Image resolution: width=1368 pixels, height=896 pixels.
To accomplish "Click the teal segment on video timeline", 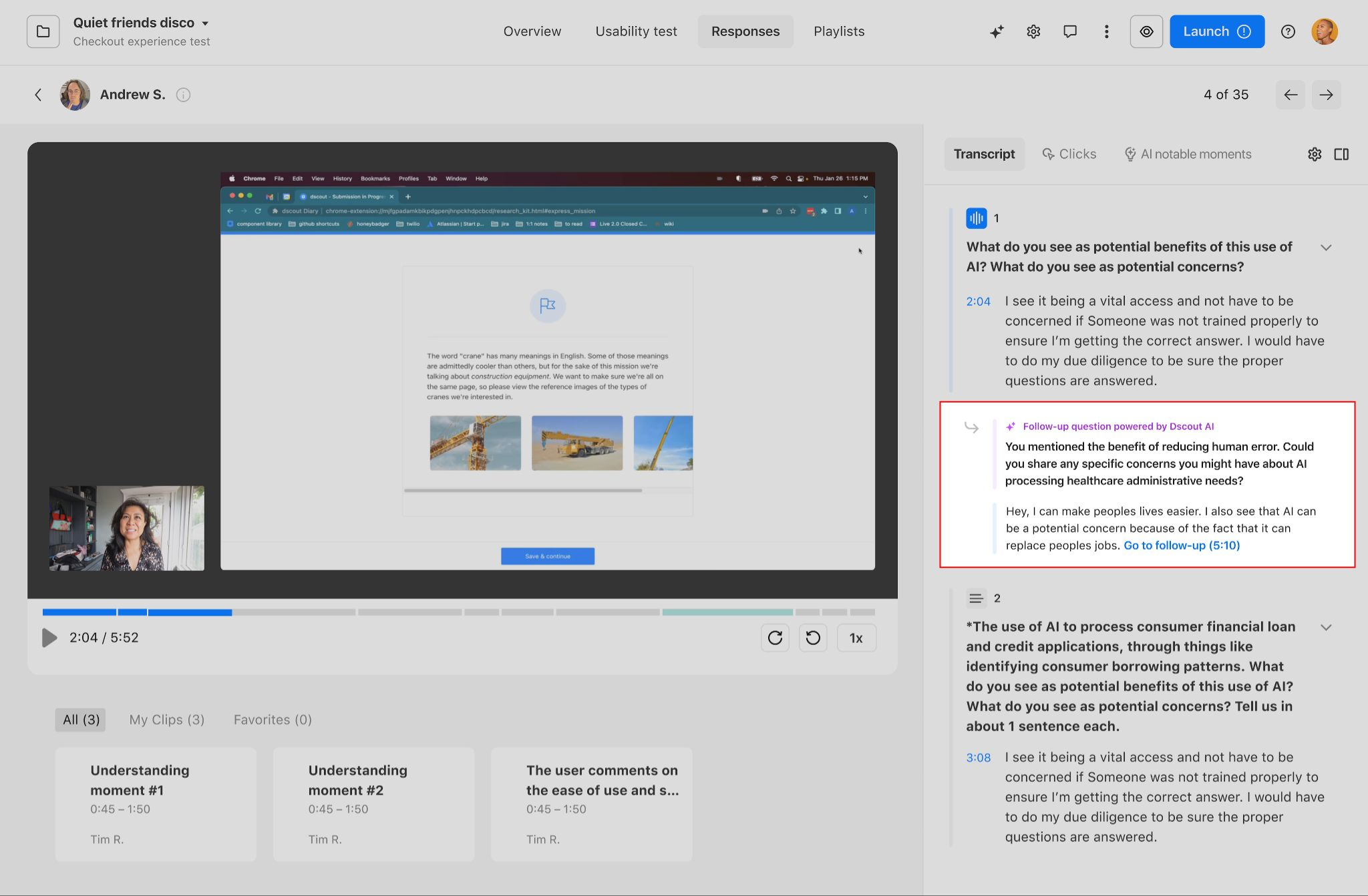I will 727,612.
